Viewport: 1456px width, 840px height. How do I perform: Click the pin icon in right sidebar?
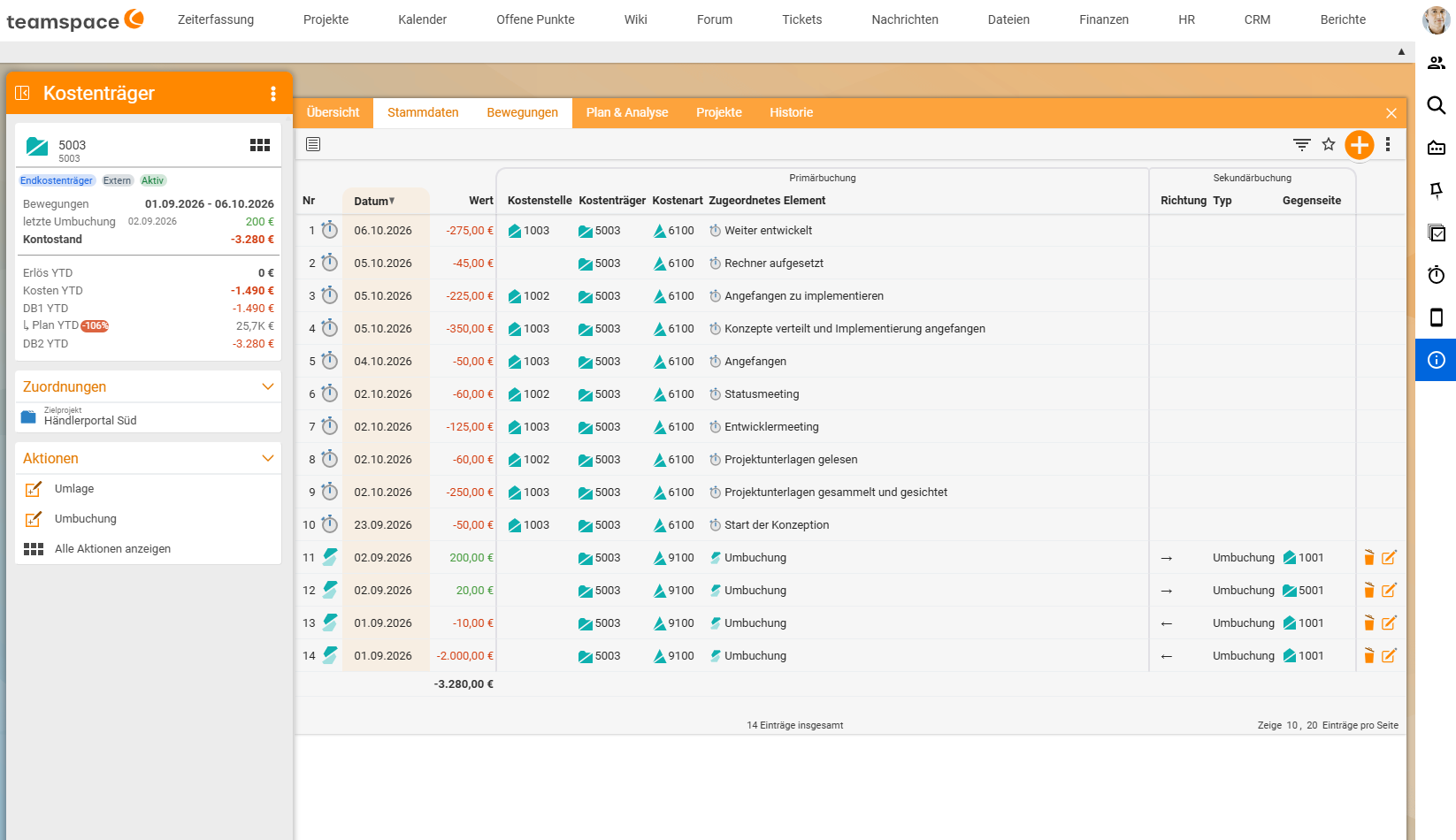(1437, 190)
